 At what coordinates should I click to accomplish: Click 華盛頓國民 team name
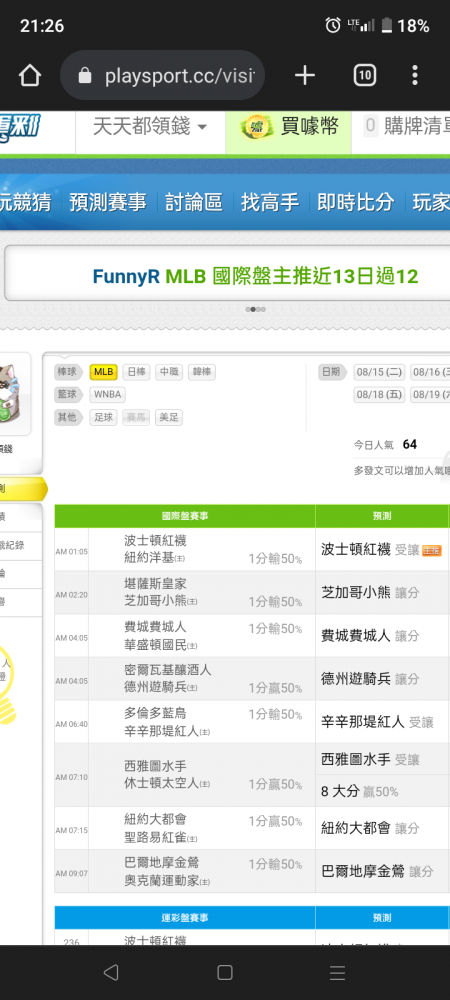point(156,645)
